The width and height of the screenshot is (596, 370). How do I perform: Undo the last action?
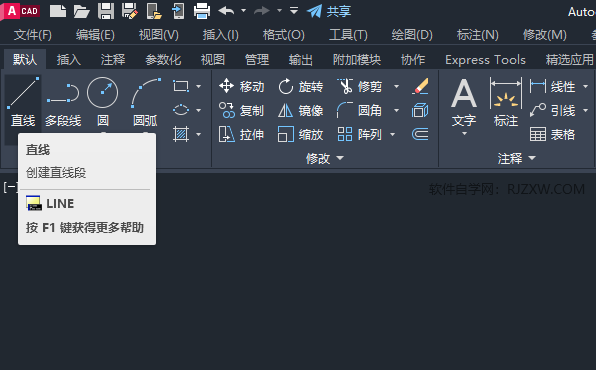point(226,11)
